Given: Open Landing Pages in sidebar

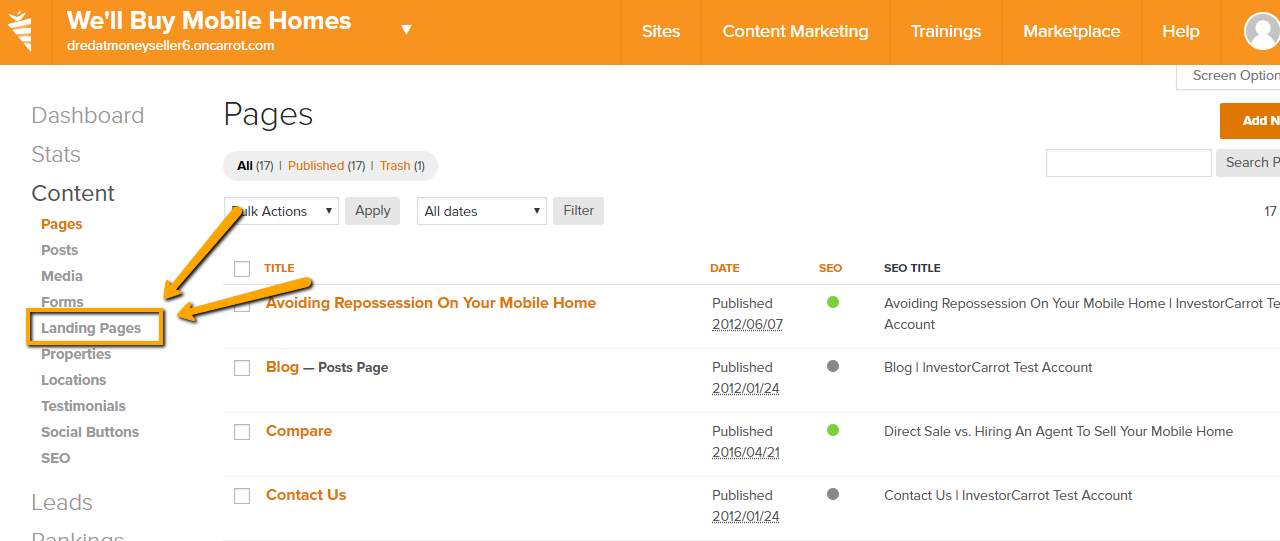Looking at the screenshot, I should coord(91,328).
